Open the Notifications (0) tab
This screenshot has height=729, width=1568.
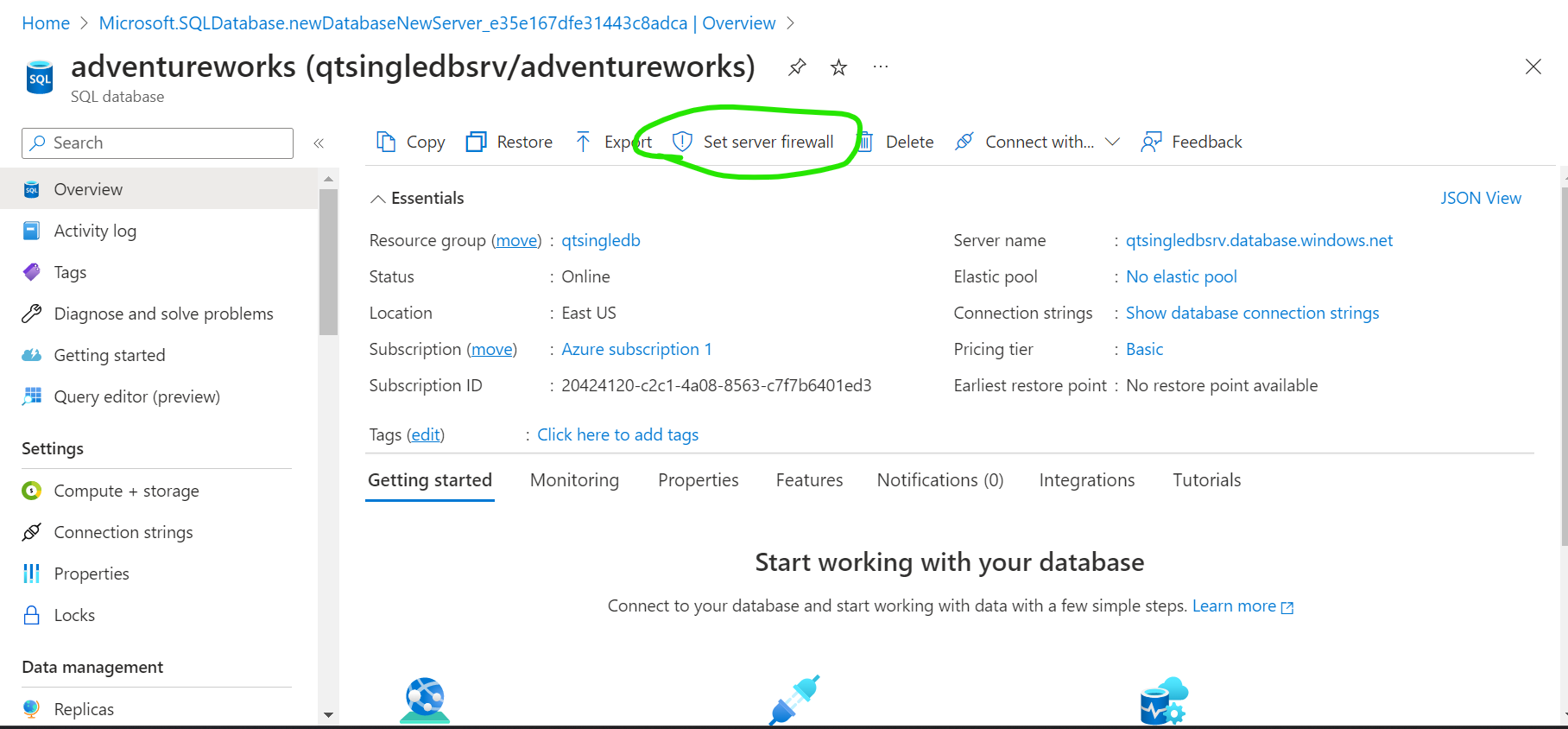940,480
